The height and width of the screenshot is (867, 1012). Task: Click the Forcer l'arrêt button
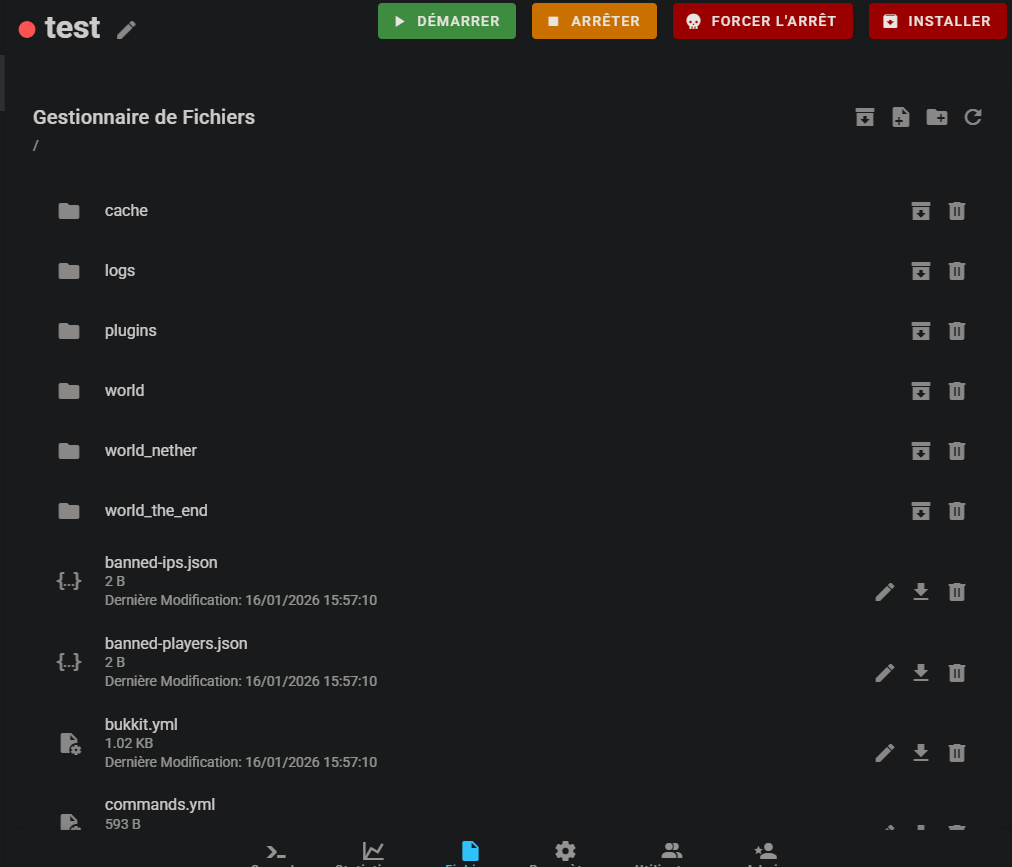point(762,21)
